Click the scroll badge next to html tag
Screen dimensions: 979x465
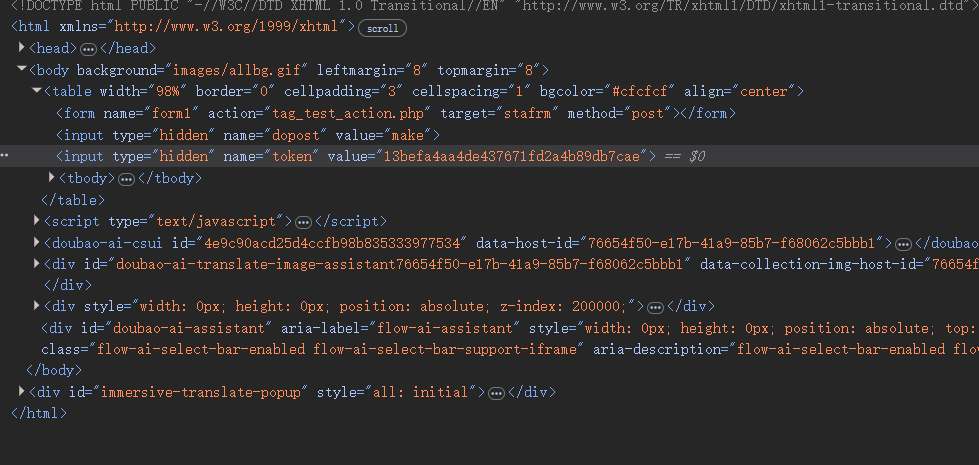382,28
